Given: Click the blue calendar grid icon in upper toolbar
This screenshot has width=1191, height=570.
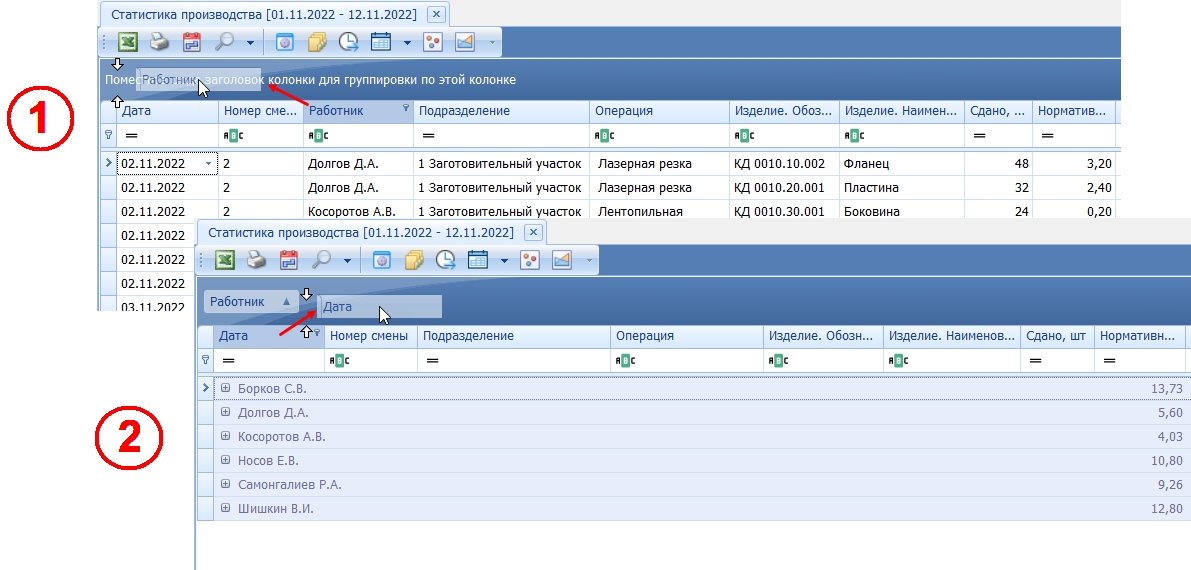Looking at the screenshot, I should [x=381, y=42].
